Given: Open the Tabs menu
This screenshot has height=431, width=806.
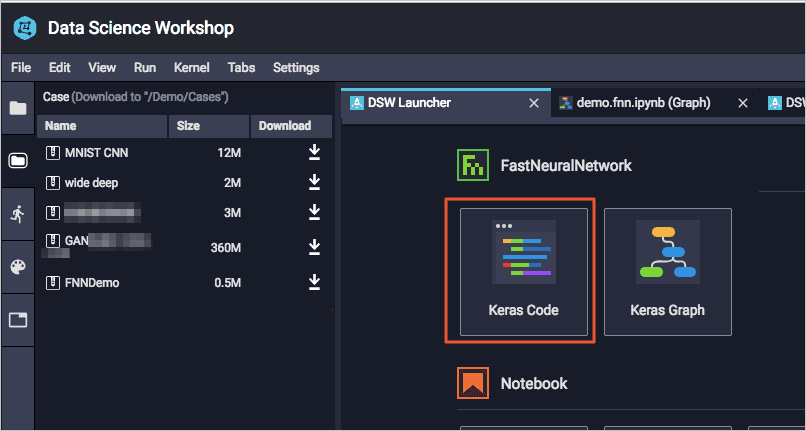Looking at the screenshot, I should (x=242, y=67).
